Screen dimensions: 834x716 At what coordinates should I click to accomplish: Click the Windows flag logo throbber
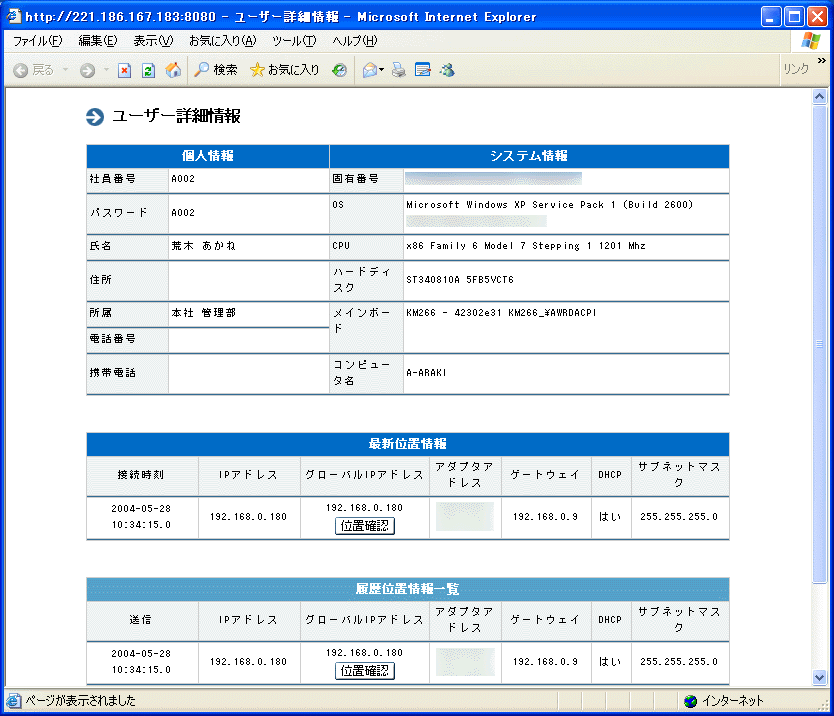[811, 41]
